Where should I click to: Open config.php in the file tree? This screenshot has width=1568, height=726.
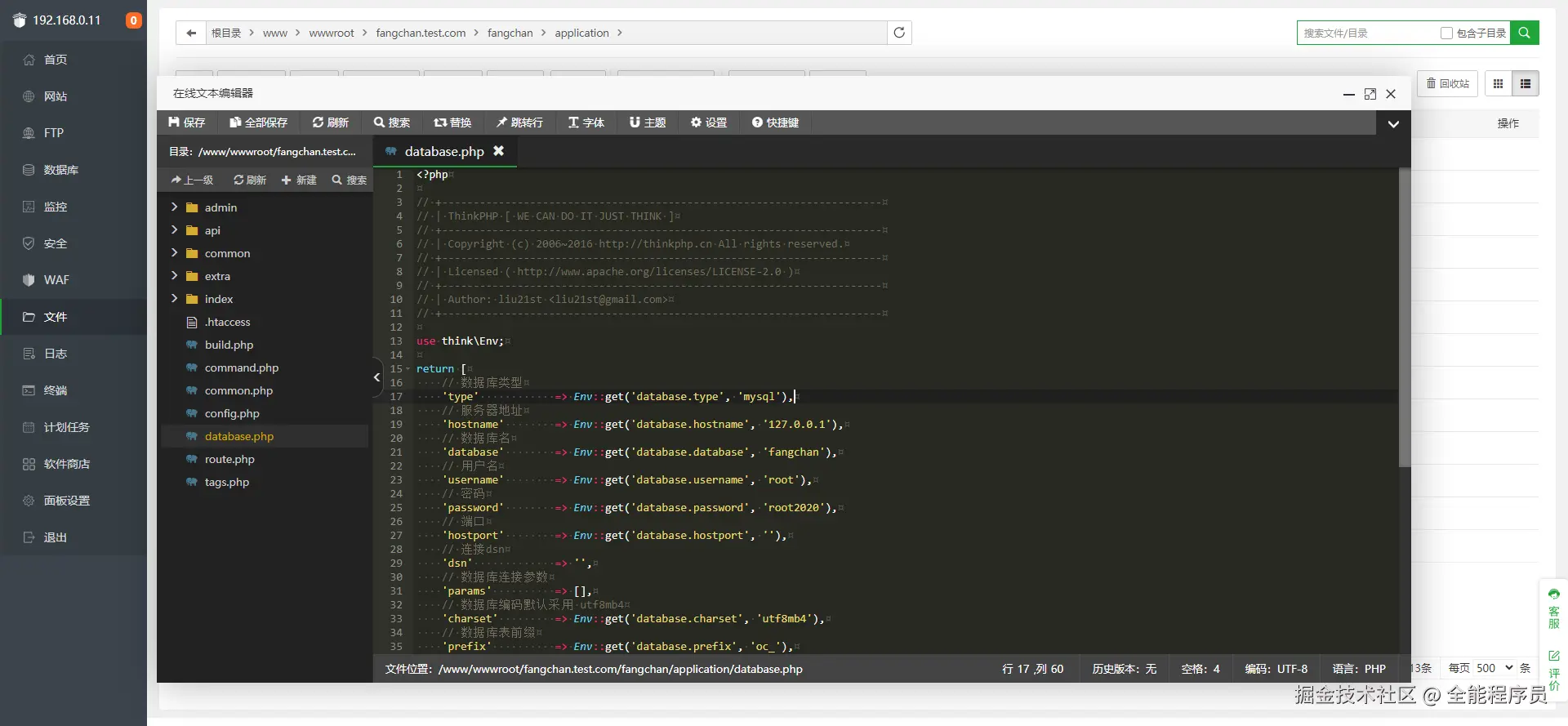click(232, 413)
